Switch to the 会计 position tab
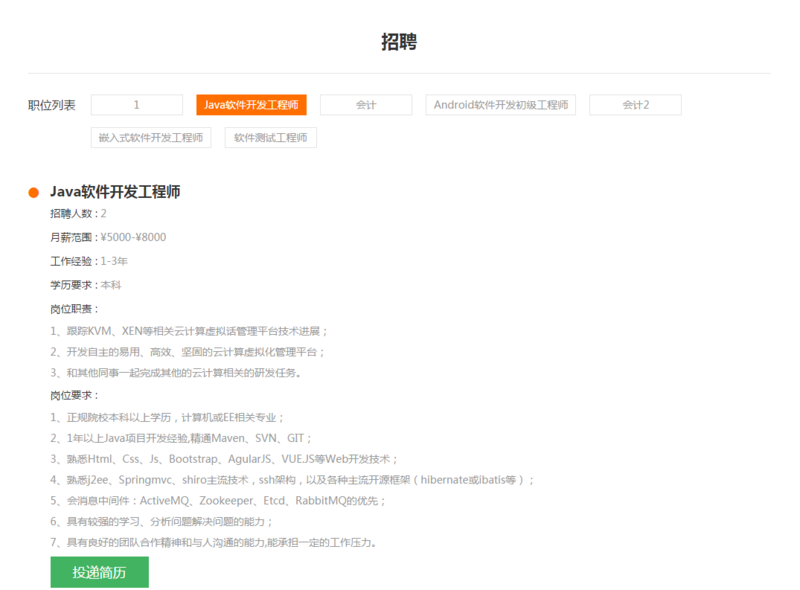Image resolution: width=800 pixels, height=590 pixels. click(366, 105)
